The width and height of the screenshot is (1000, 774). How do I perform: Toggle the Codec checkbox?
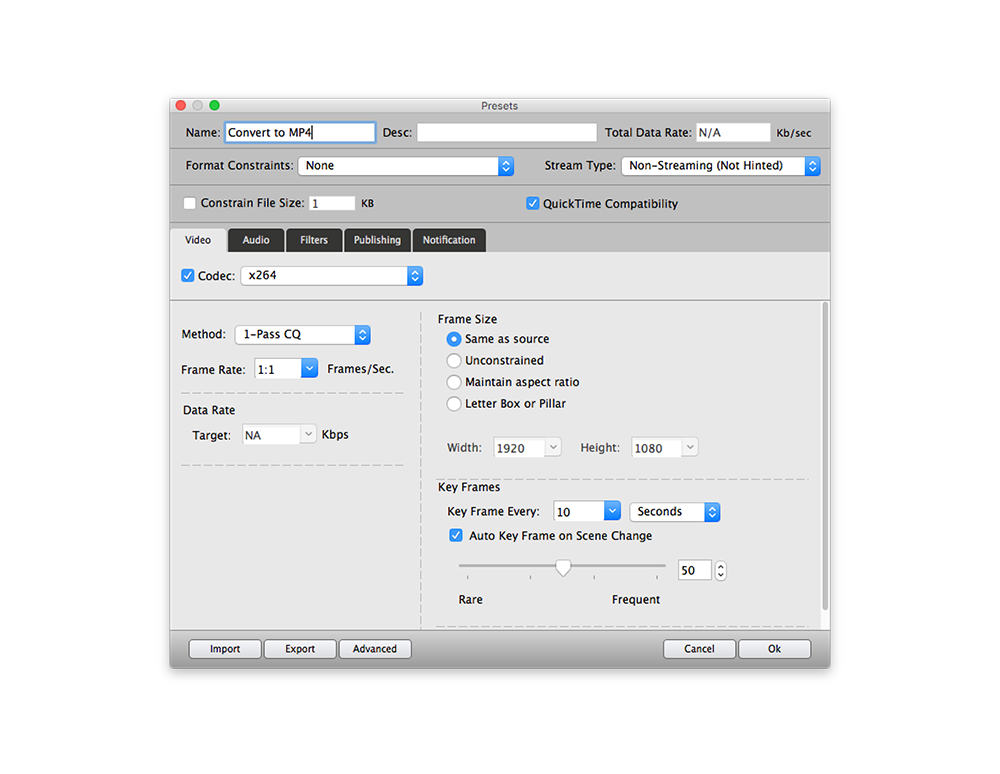pyautogui.click(x=188, y=275)
